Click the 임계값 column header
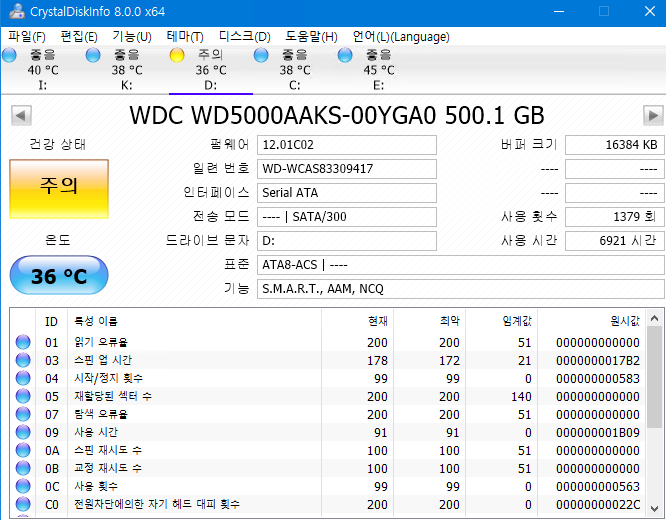This screenshot has width=666, height=520. (517, 321)
